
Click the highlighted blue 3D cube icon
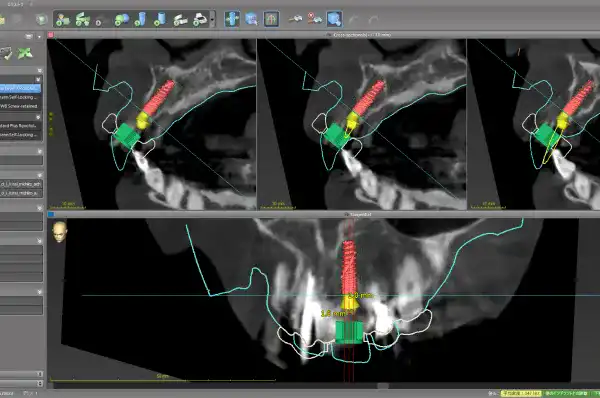click(x=334, y=19)
